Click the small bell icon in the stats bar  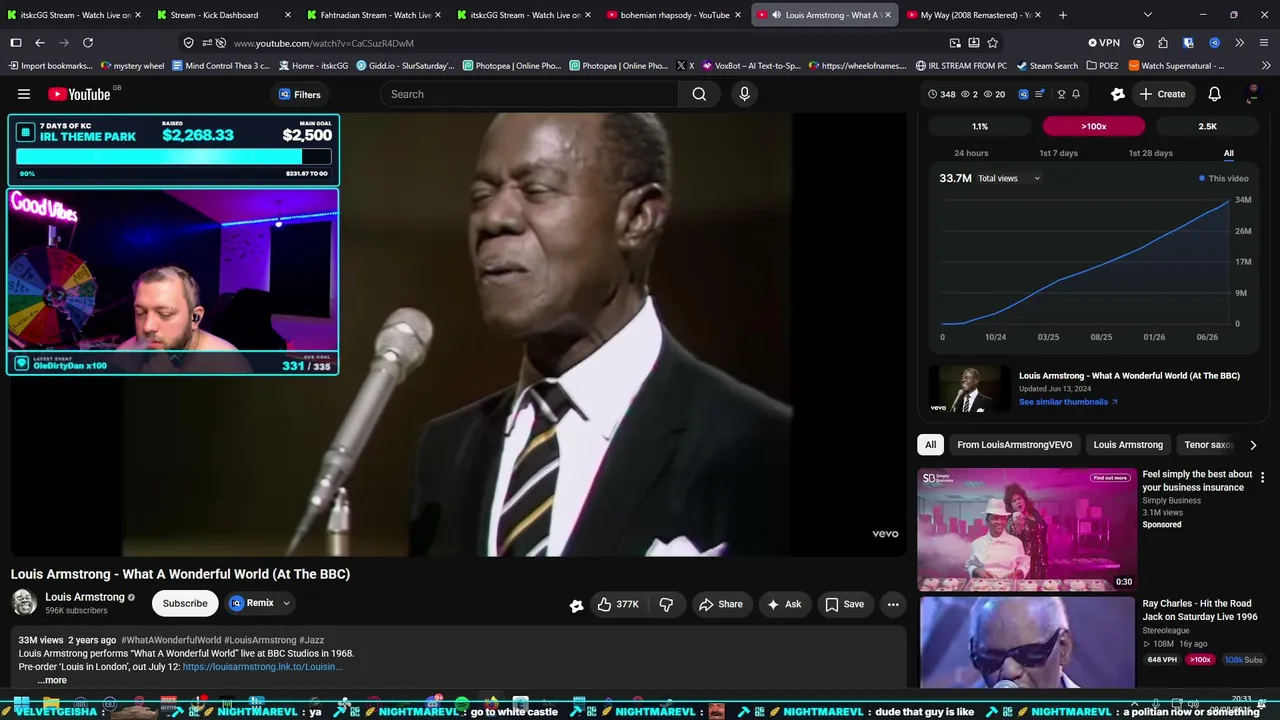point(1076,94)
